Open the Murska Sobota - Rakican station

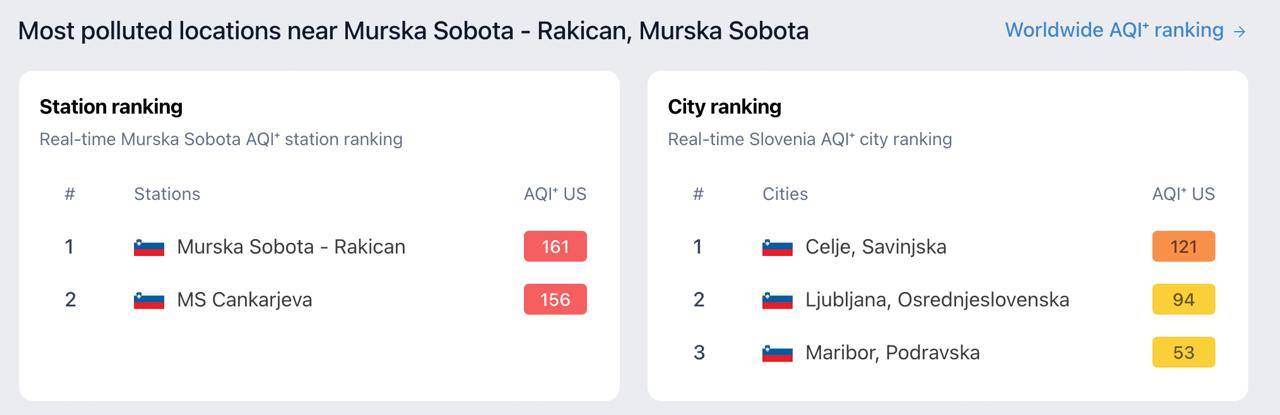291,247
